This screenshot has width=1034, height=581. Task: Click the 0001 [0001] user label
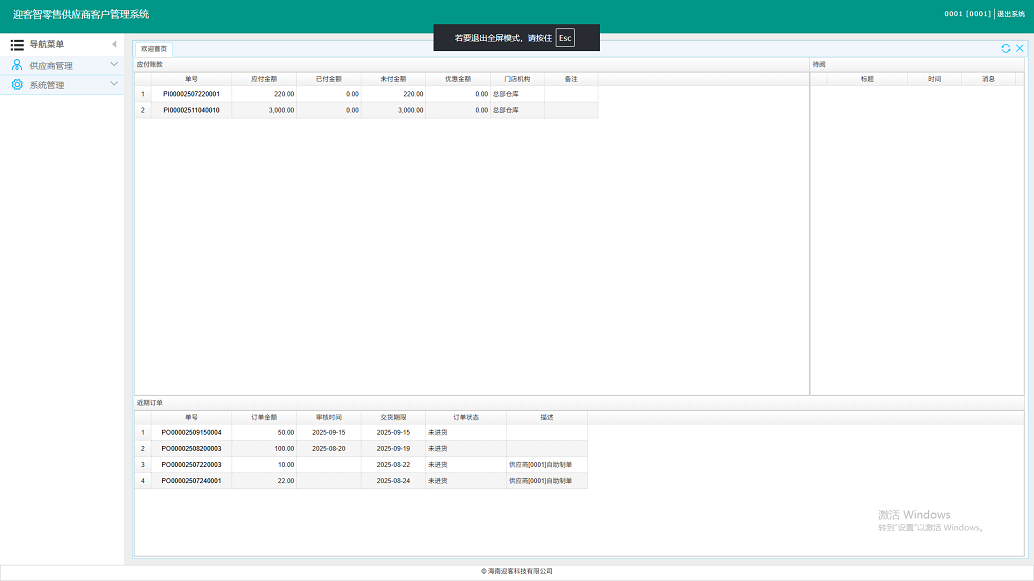pyautogui.click(x=967, y=14)
